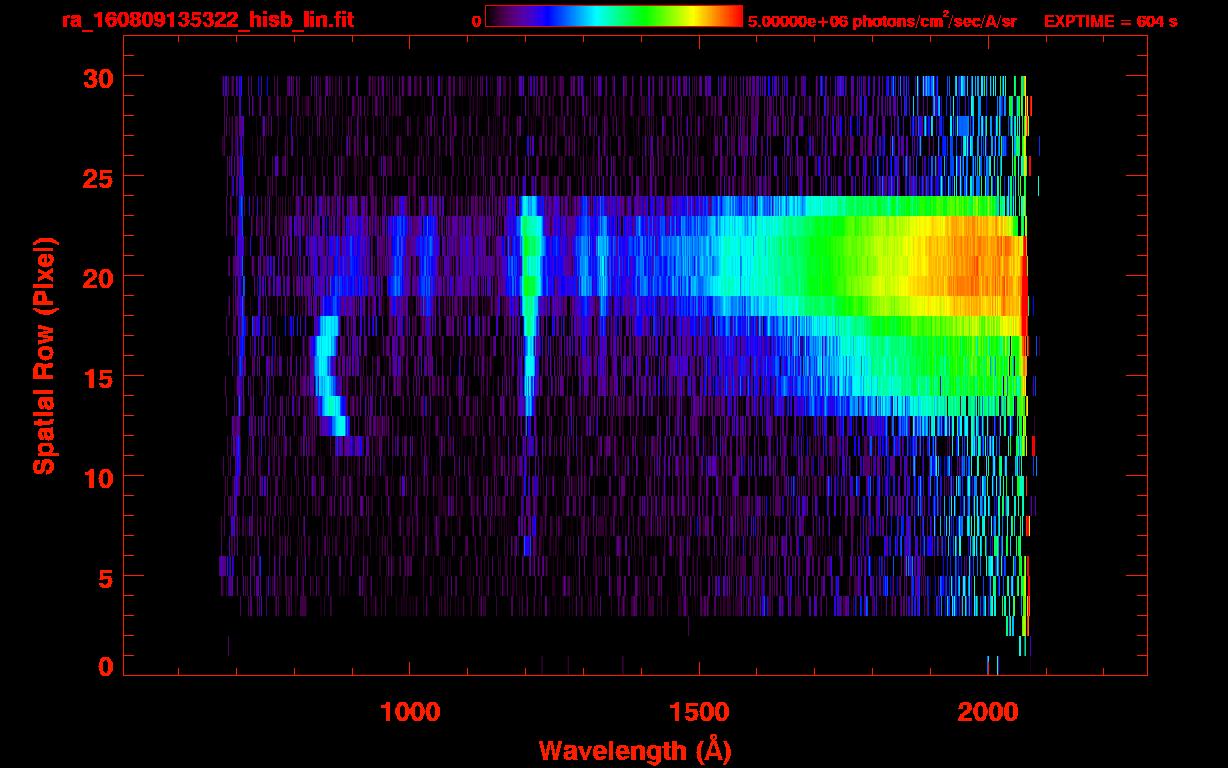This screenshot has height=768, width=1228.
Task: Click the colorbar minimum label 0
Action: tap(477, 21)
